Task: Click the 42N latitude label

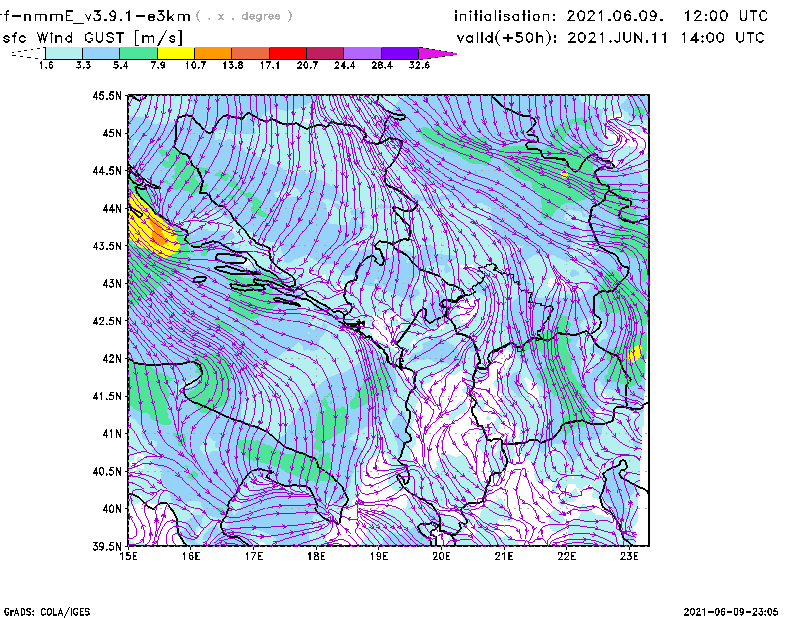Action: [112, 358]
